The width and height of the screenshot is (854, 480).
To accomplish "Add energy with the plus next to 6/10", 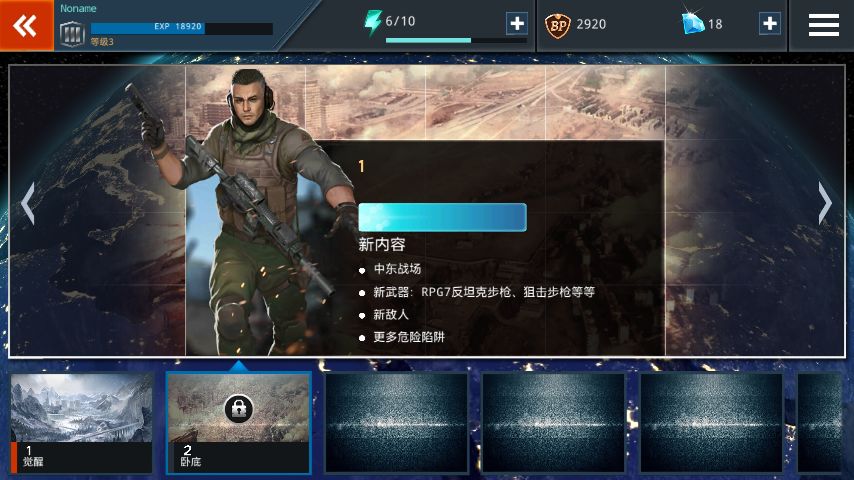I will tap(516, 23).
